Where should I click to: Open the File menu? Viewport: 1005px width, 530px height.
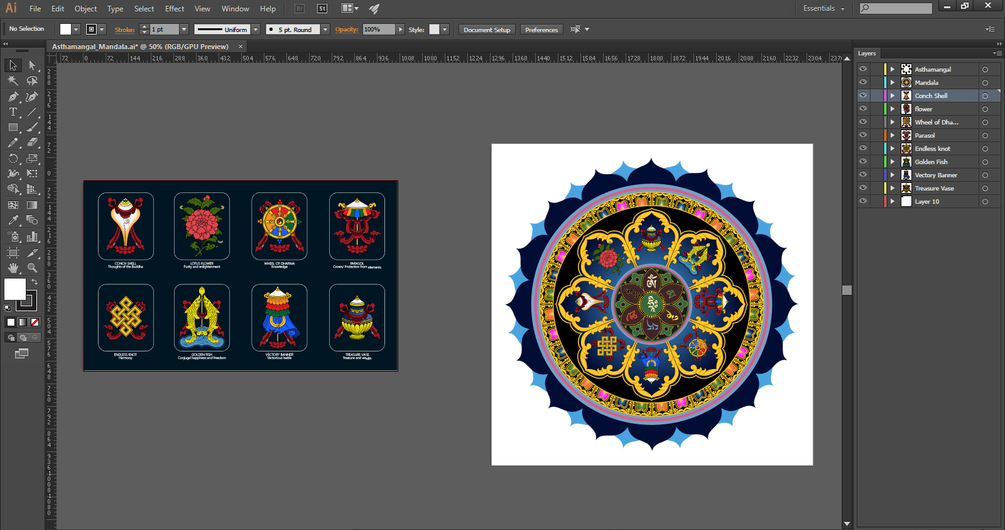(35, 8)
